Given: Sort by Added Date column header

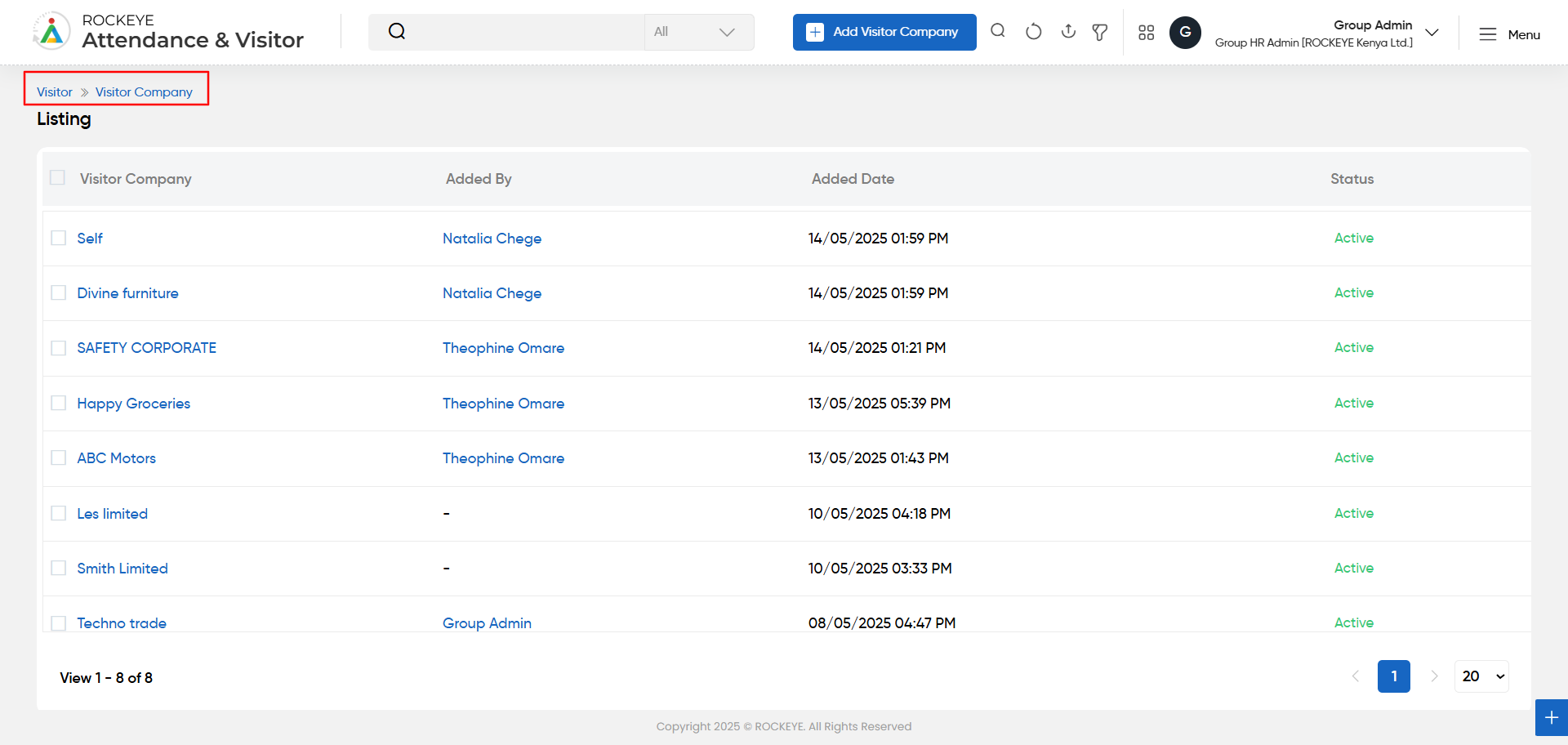Looking at the screenshot, I should click(853, 179).
